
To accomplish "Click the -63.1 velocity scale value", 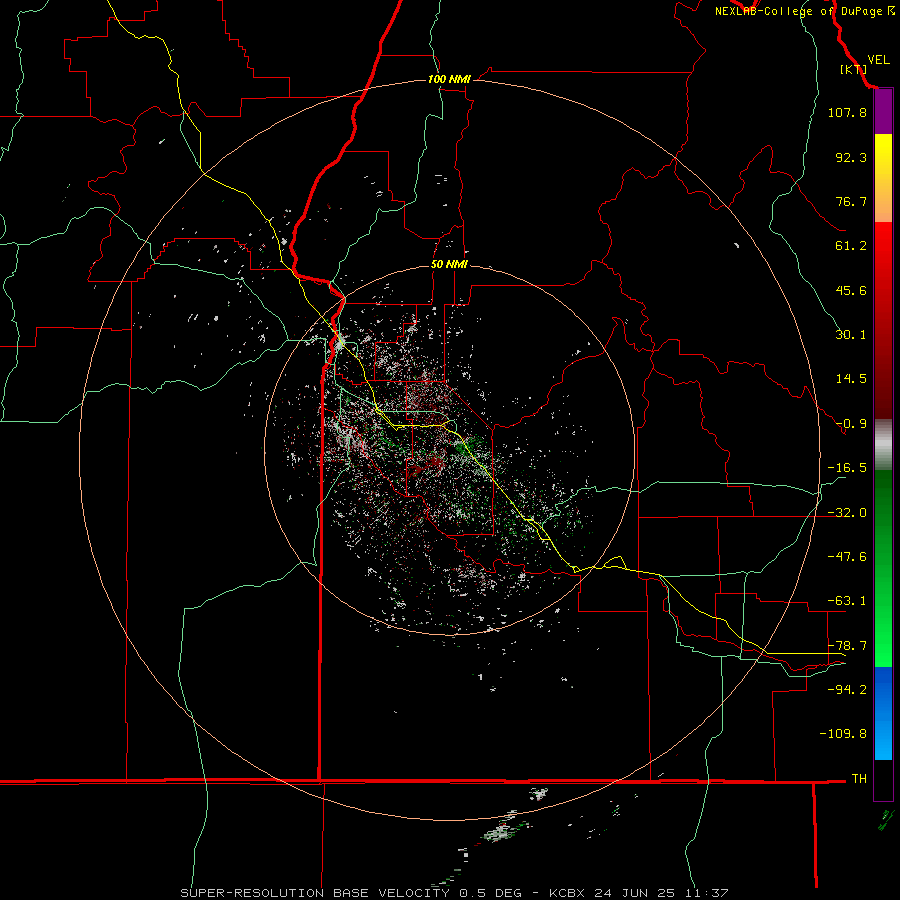I will point(847,601).
